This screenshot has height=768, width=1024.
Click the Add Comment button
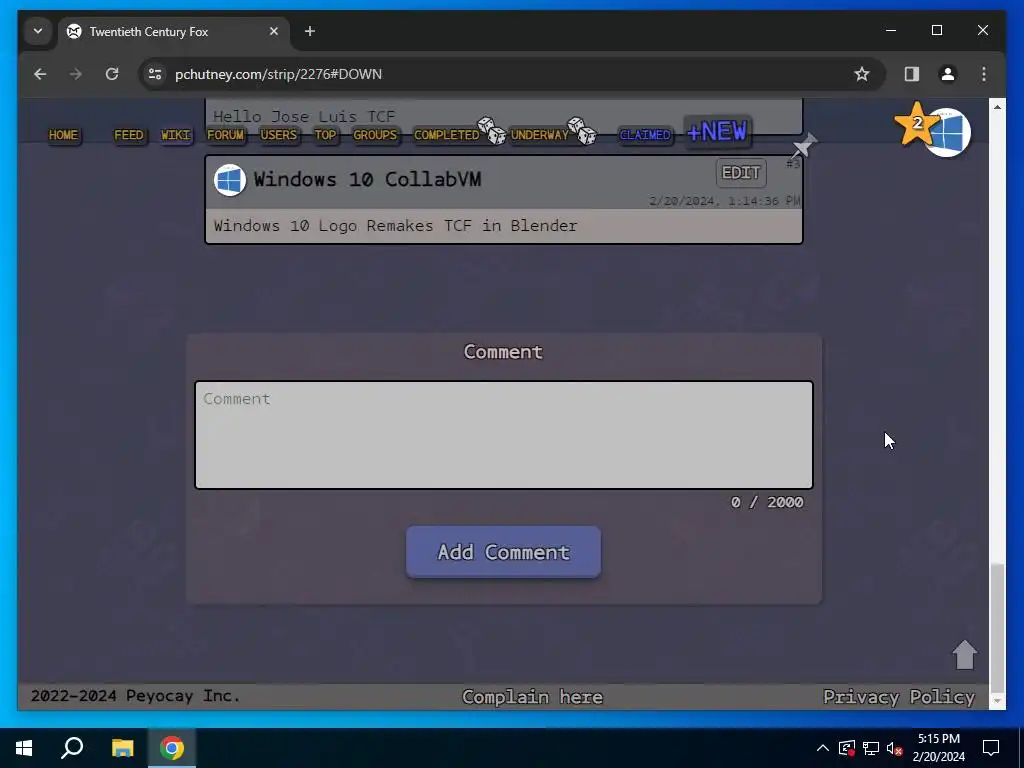[504, 552]
